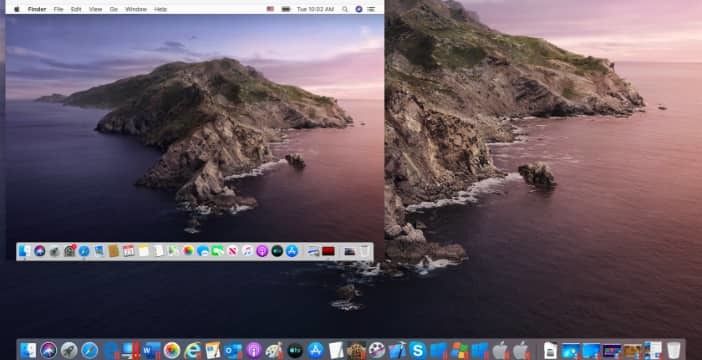Click the Tue 10:02 AM clock
This screenshot has width=702, height=360.
315,9
